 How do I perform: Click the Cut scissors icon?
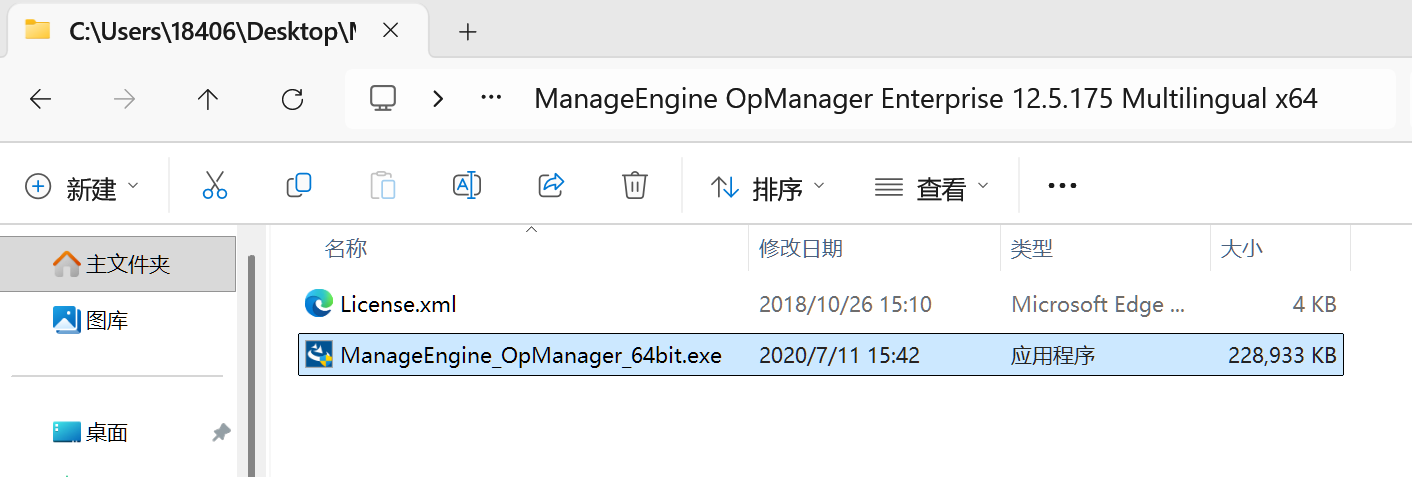[x=215, y=186]
